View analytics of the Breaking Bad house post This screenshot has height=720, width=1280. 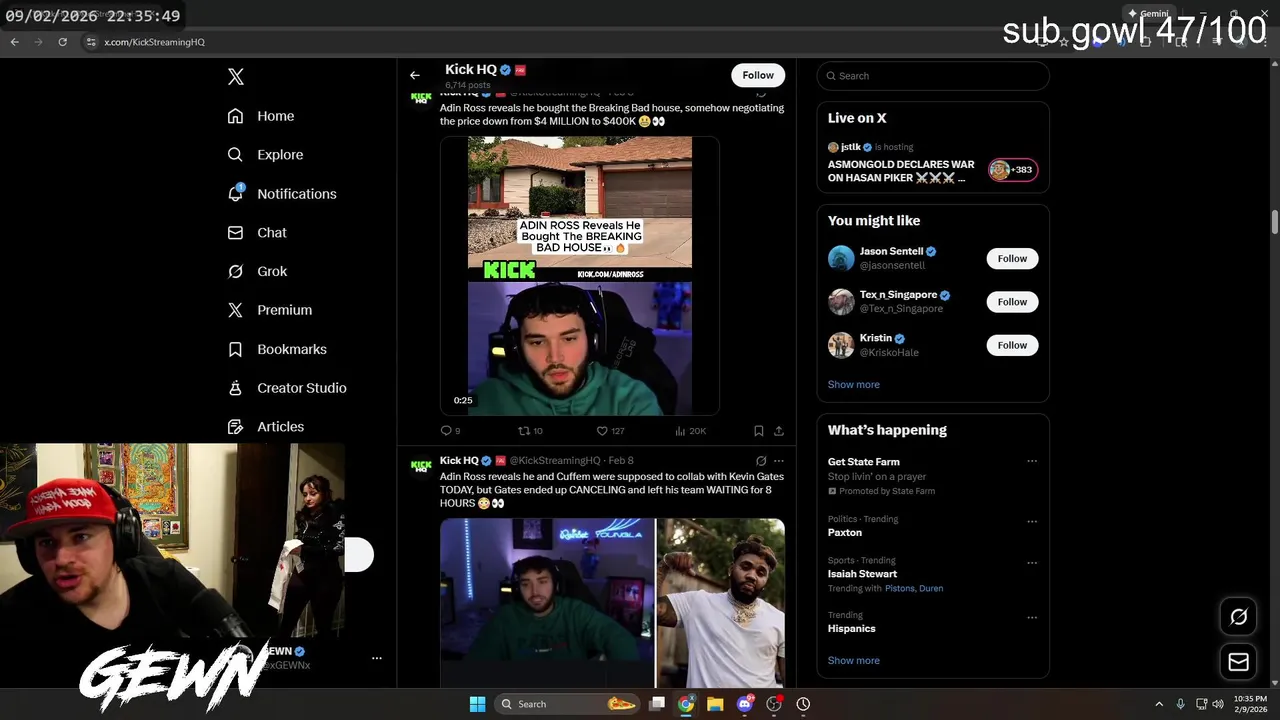point(690,431)
